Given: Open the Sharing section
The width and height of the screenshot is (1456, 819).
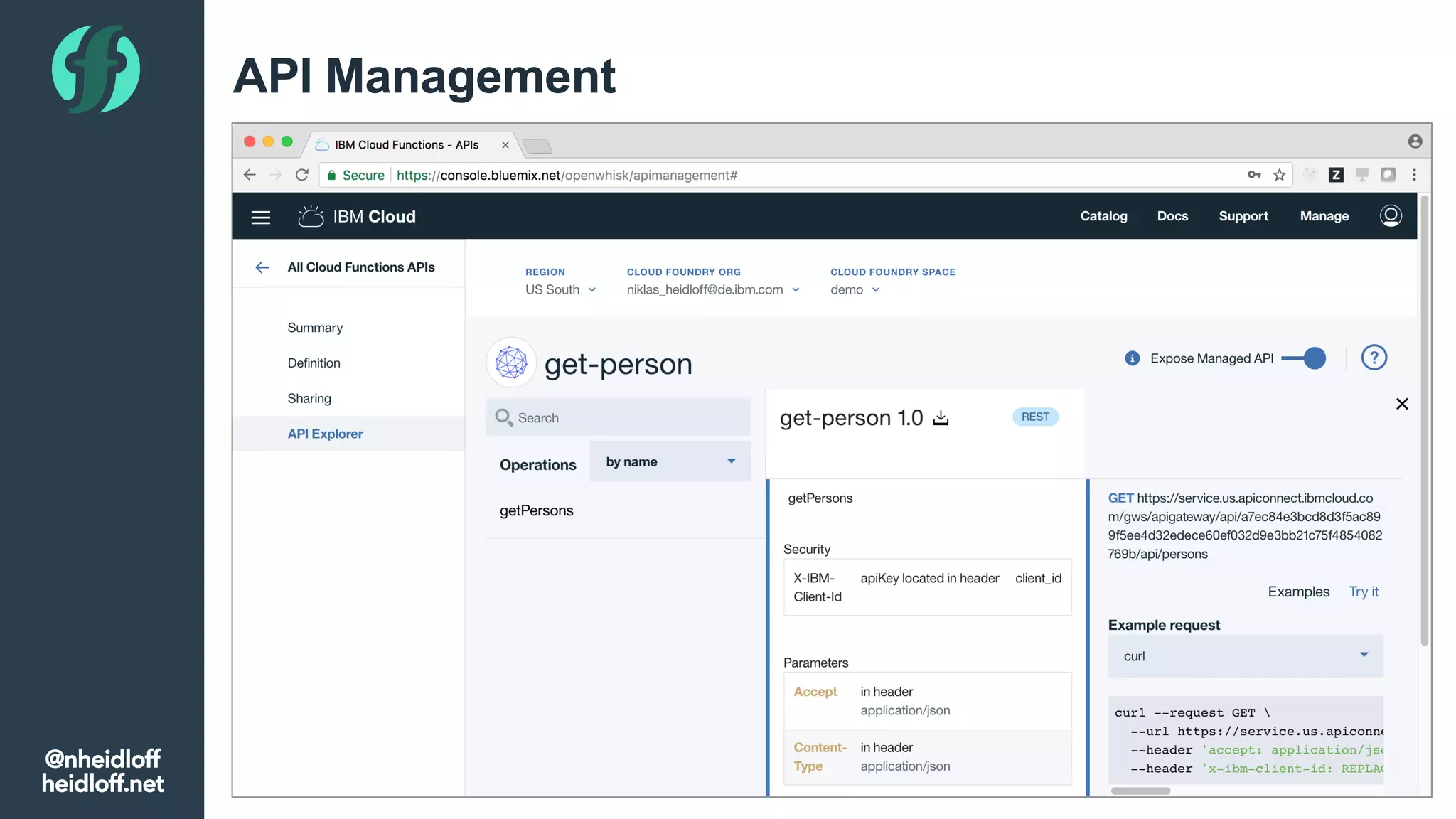Looking at the screenshot, I should coord(309,399).
